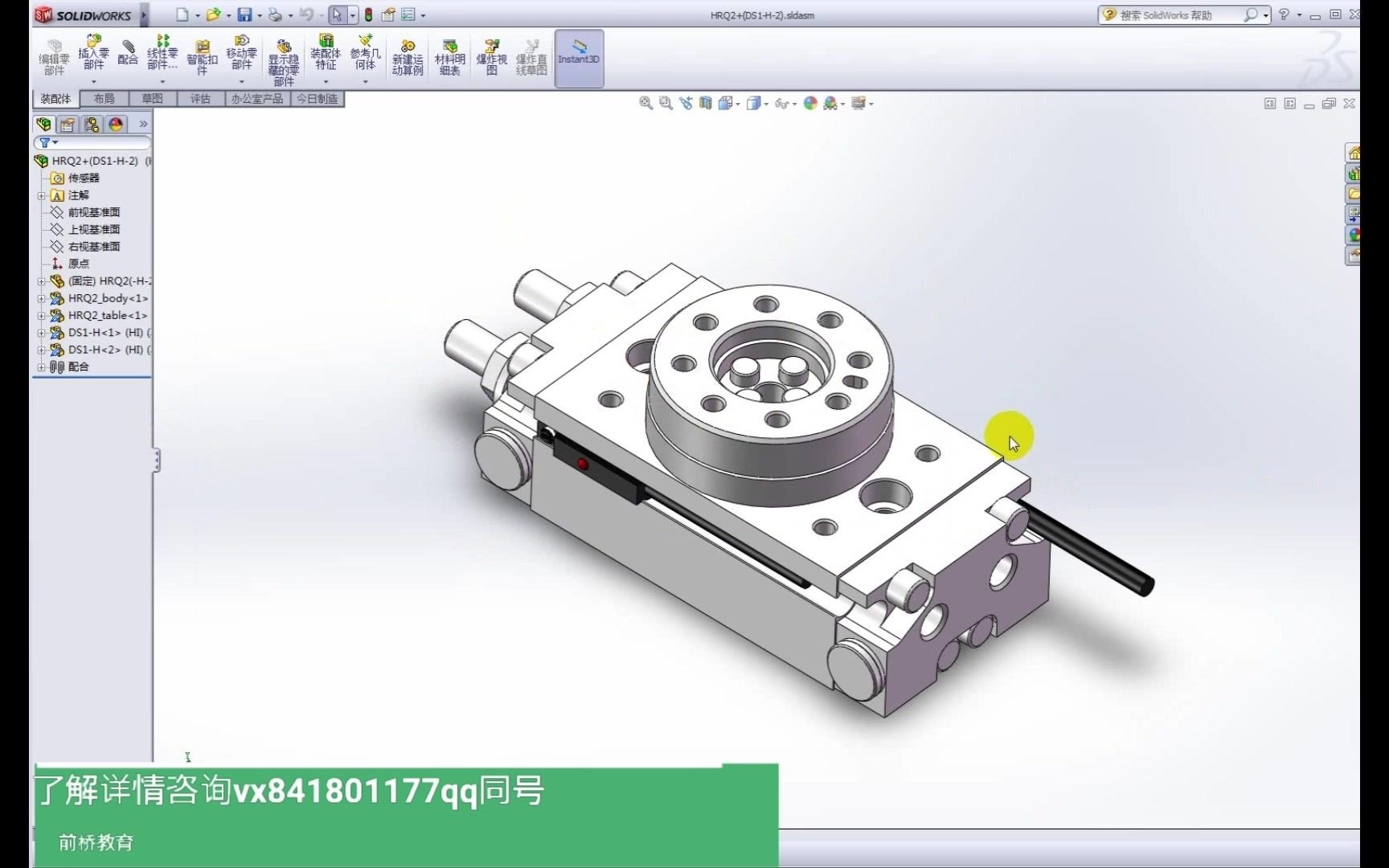Viewport: 1389px width, 868px height.
Task: Click the New document icon
Action: (x=183, y=14)
